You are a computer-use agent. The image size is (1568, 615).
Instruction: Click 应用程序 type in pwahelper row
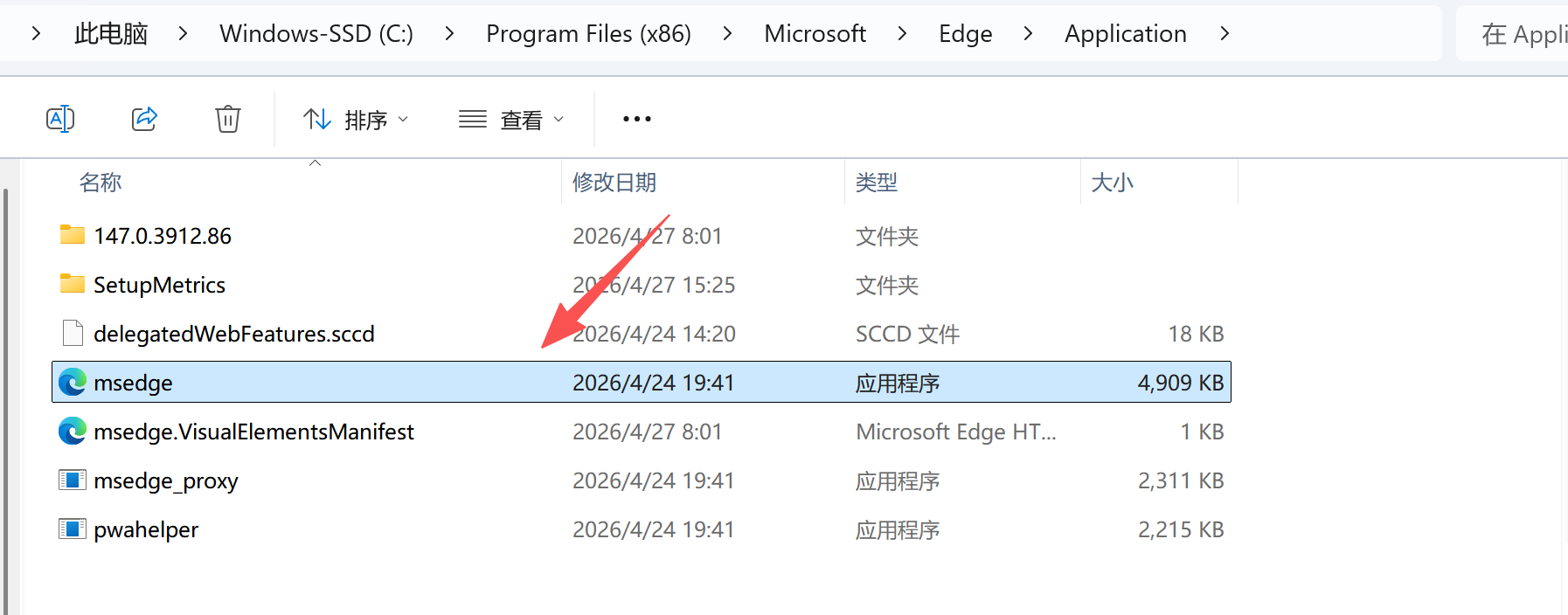tap(898, 529)
